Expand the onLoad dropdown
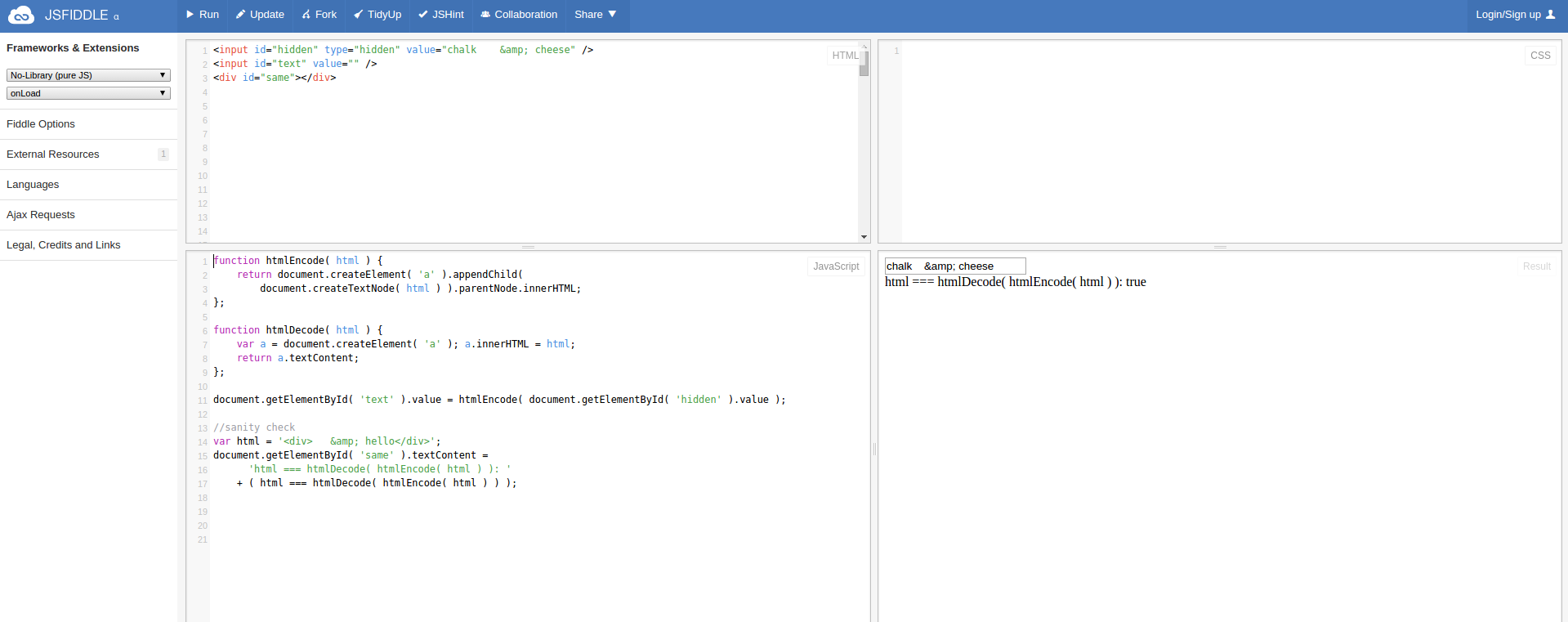1568x622 pixels. pyautogui.click(x=88, y=93)
